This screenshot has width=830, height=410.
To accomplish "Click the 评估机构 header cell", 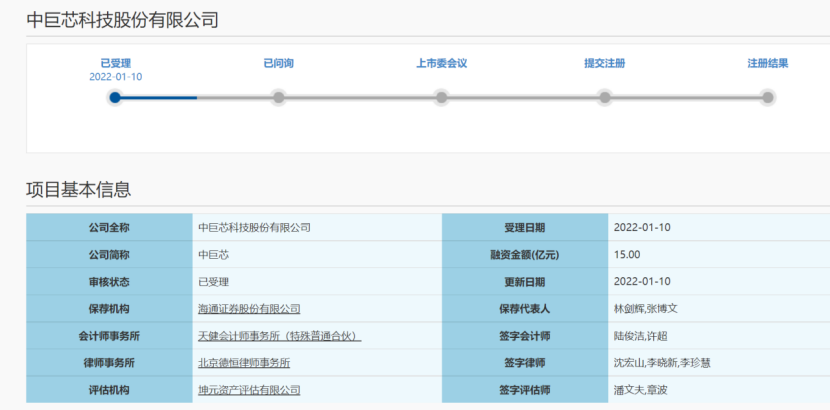I will [109, 390].
